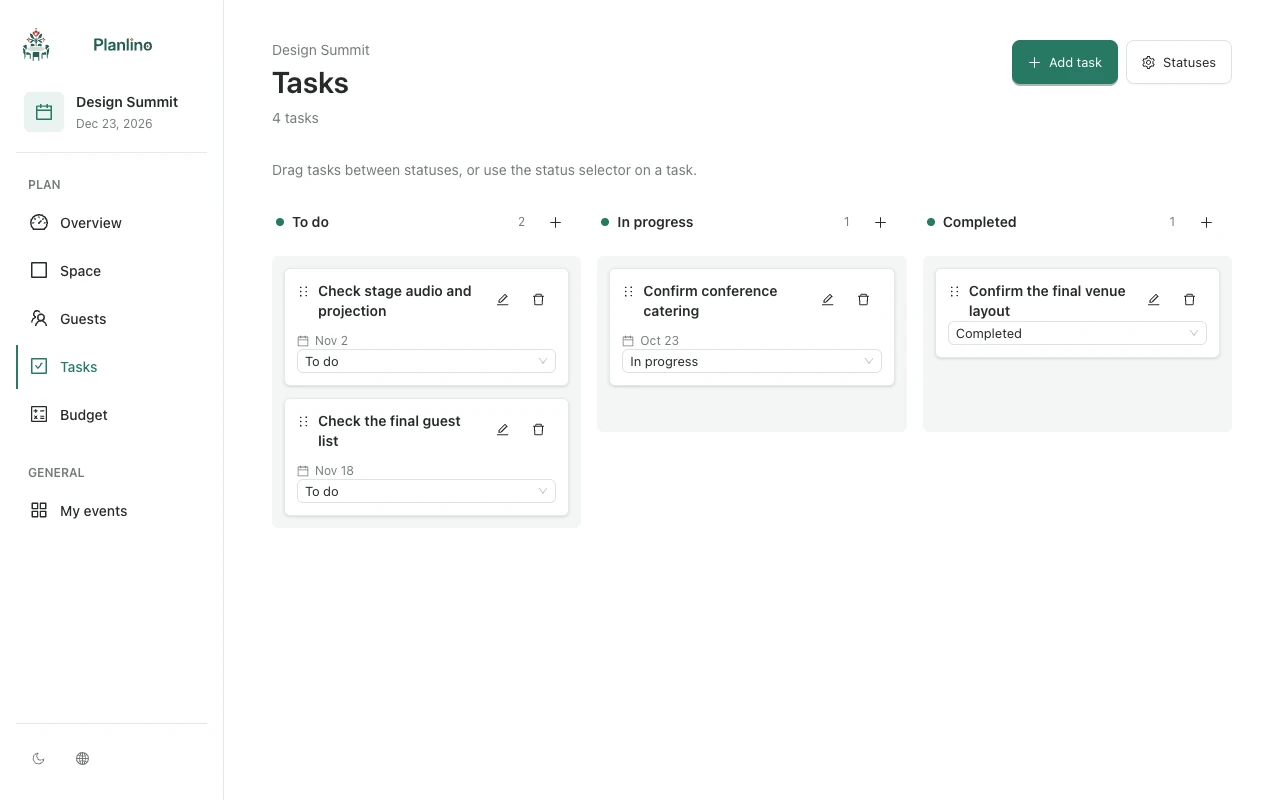
Task: Add a new task to To do column
Action: [x=556, y=222]
